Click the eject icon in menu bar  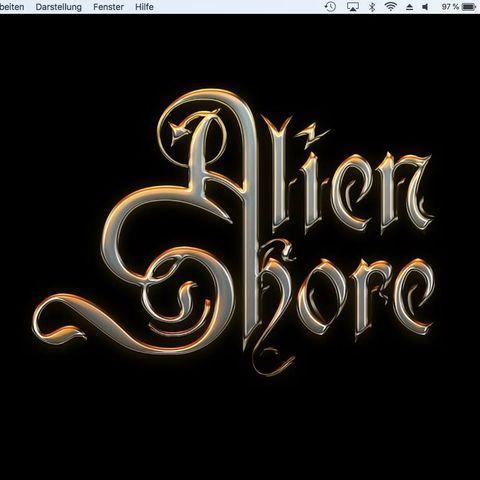409,7
